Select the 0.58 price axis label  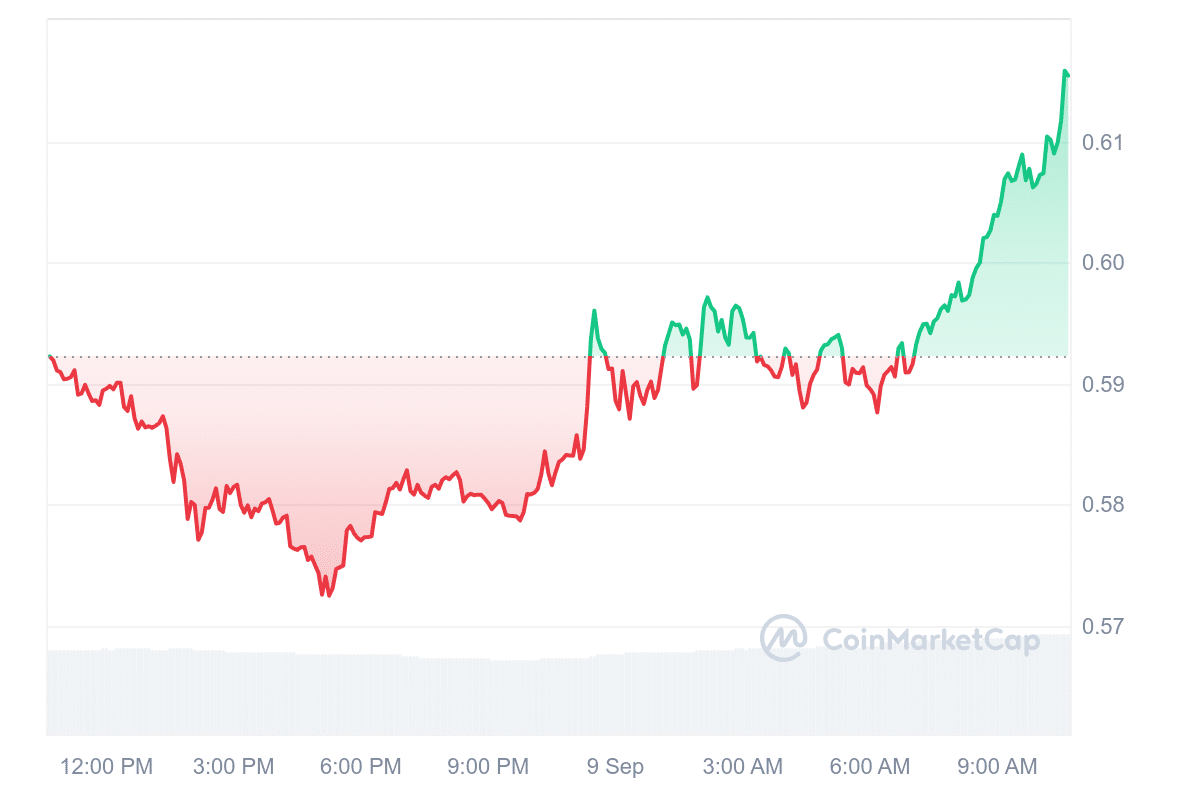(x=1103, y=505)
